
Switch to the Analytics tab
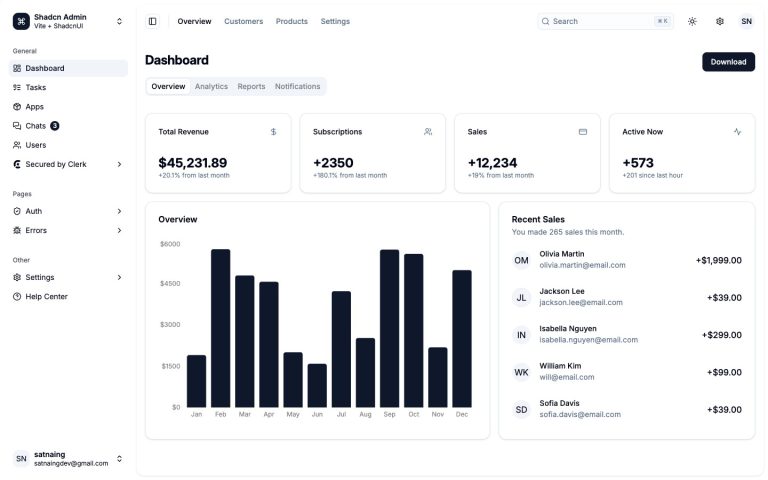point(211,87)
